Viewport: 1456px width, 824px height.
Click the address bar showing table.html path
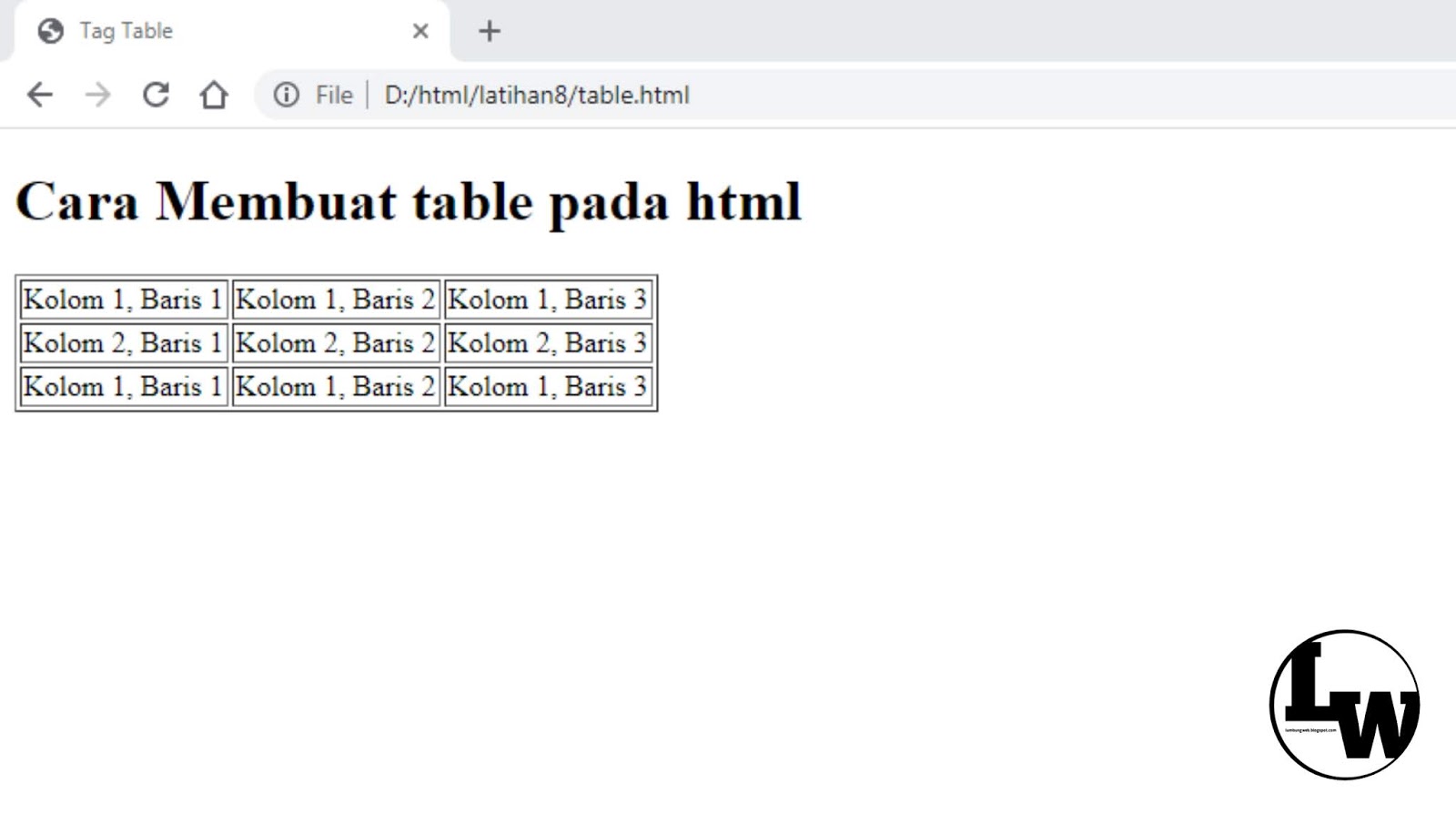pos(537,95)
